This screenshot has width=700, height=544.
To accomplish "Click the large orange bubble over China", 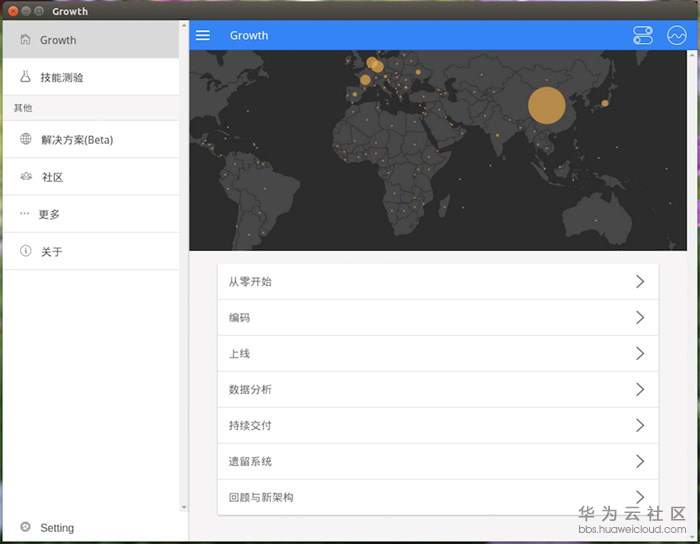I will pyautogui.click(x=546, y=105).
